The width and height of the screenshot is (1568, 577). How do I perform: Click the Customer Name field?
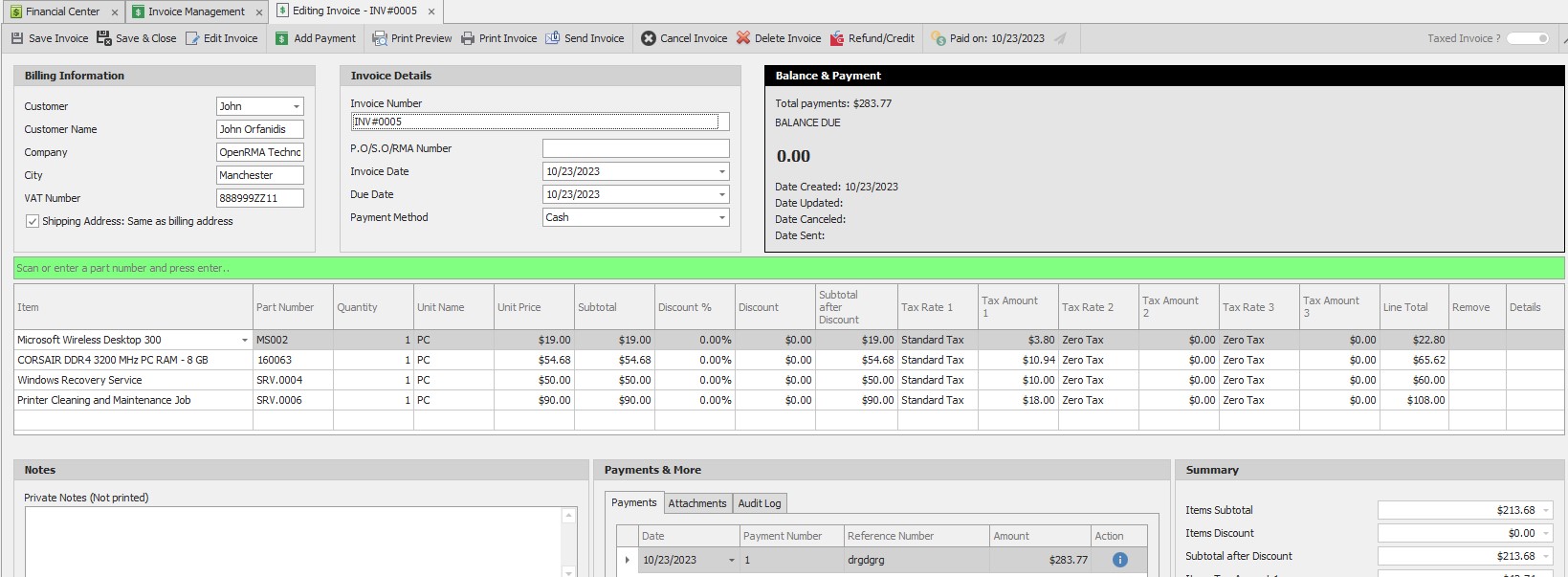259,129
